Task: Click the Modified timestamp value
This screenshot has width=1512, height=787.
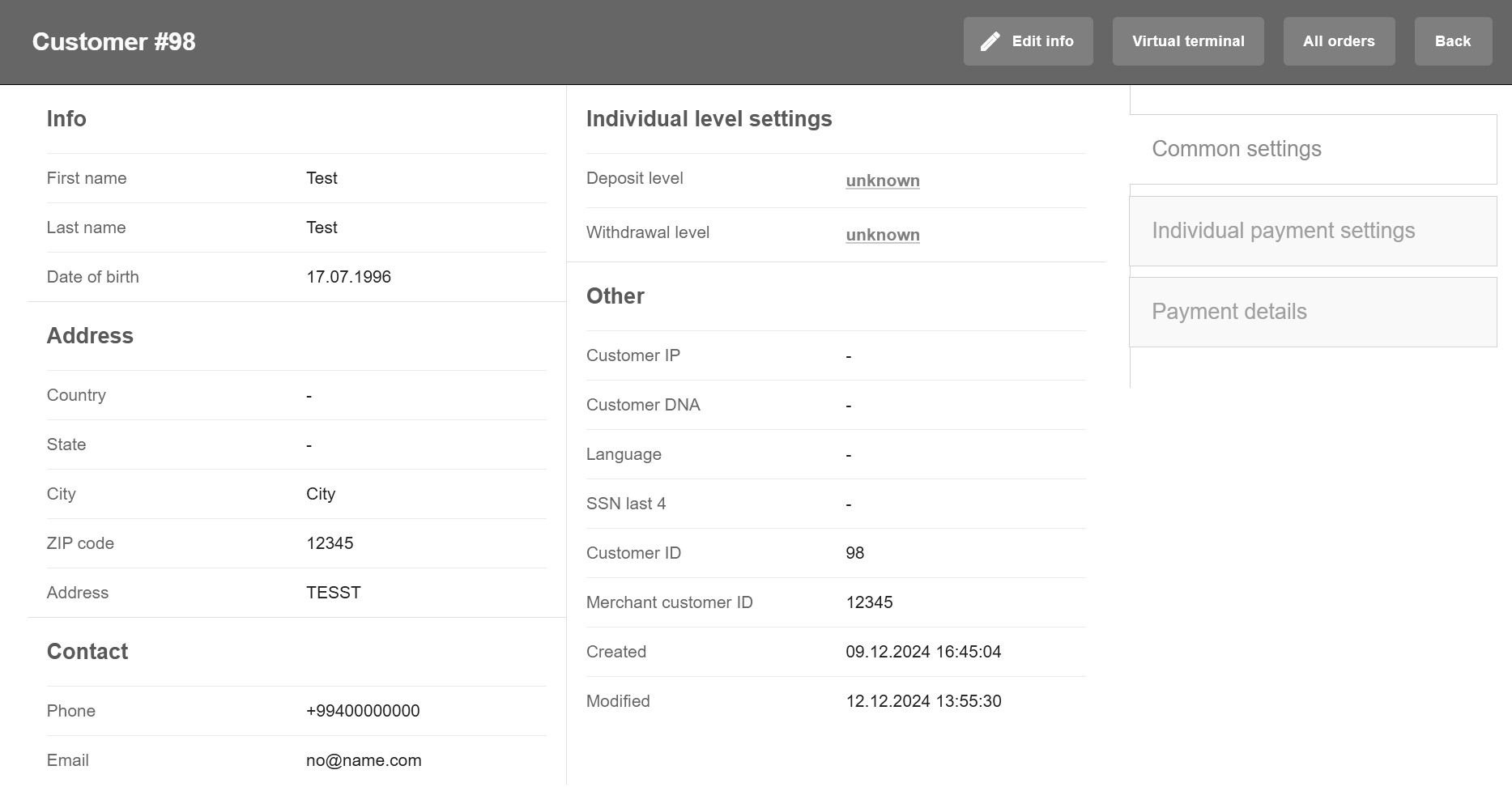Action: pyautogui.click(x=923, y=701)
